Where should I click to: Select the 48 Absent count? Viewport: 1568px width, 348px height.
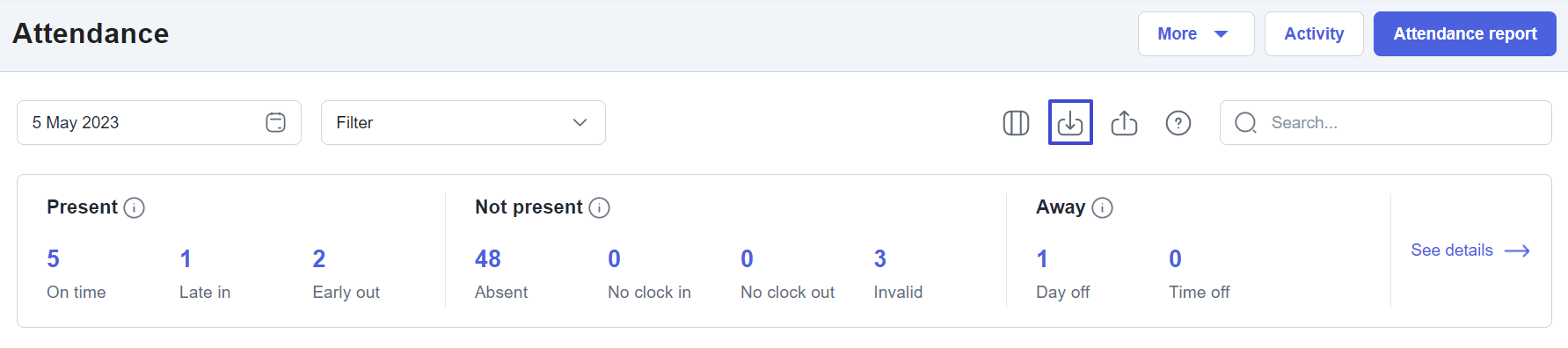[x=488, y=258]
